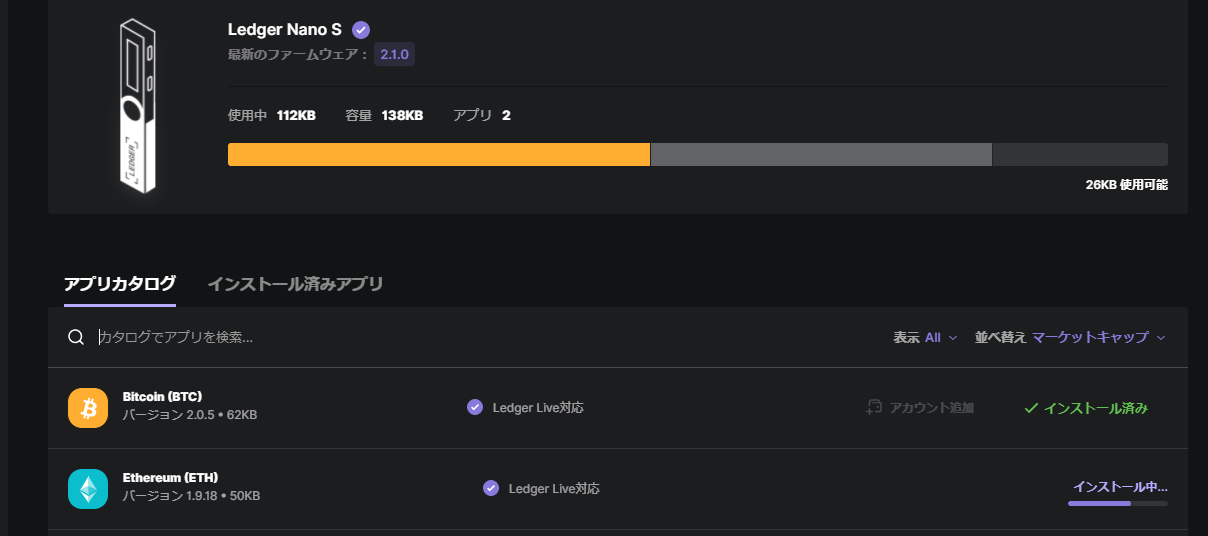Click the バージョン 1.9.18 • 50KB text
Image resolution: width=1208 pixels, height=536 pixels.
point(192,495)
